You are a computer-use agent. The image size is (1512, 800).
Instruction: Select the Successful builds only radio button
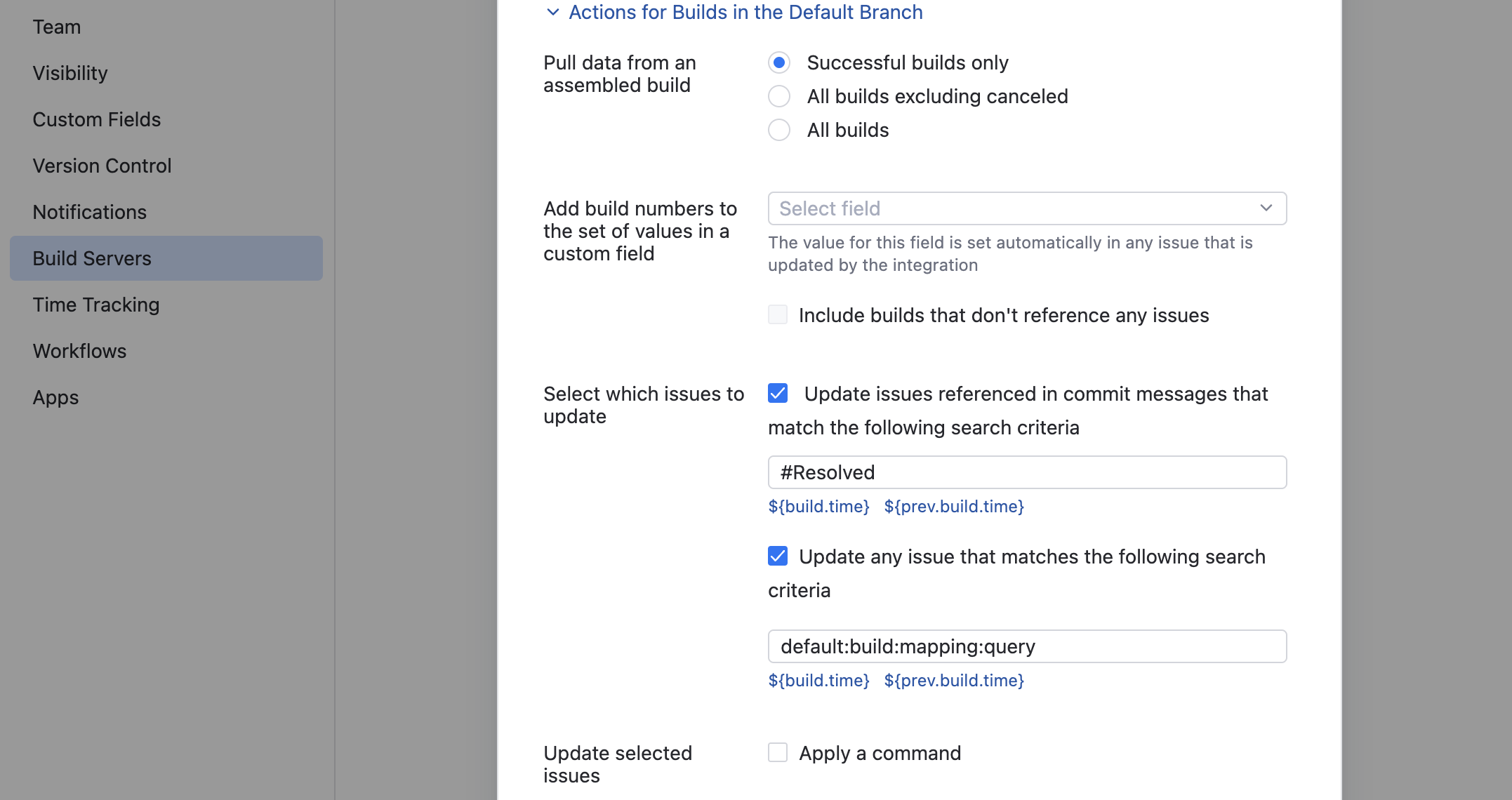click(779, 62)
